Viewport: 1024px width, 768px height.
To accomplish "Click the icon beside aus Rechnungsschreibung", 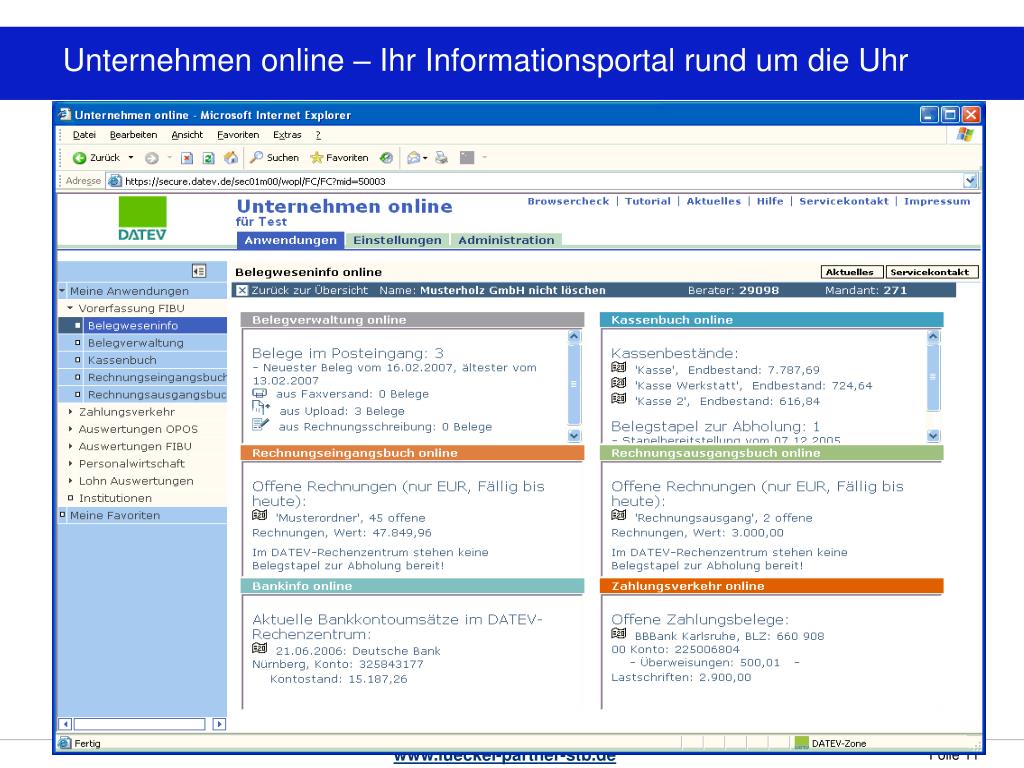I will pos(261,424).
